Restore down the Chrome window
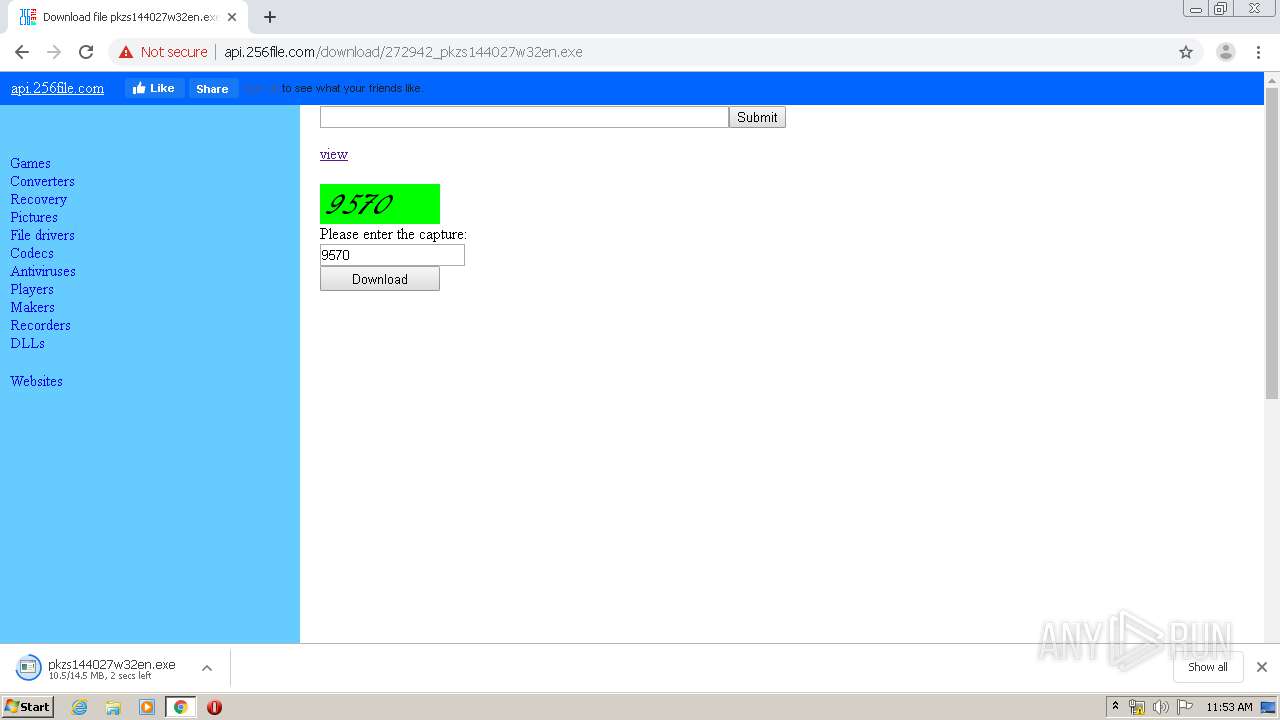 (x=1221, y=9)
